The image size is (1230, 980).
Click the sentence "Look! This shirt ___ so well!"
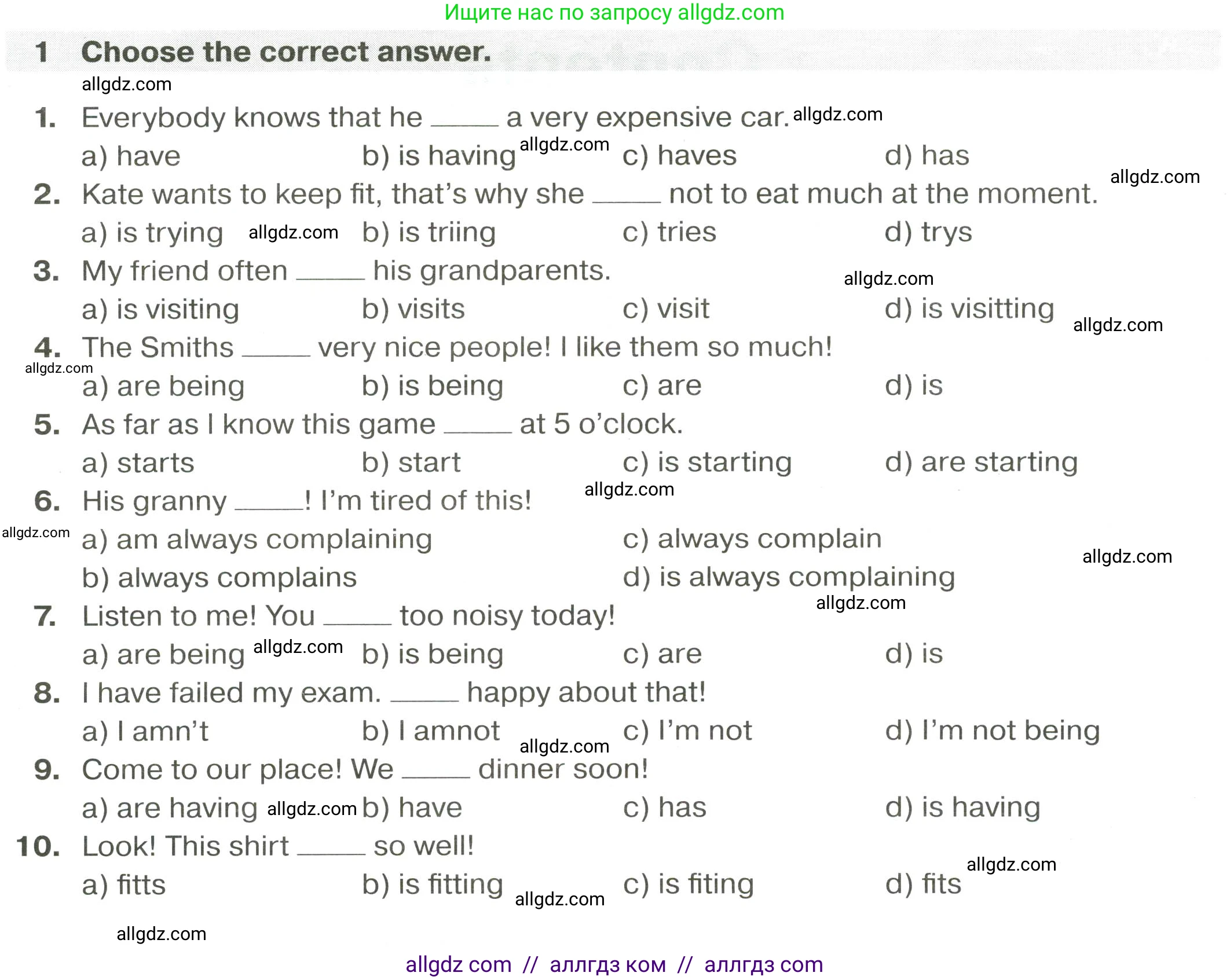click(278, 846)
